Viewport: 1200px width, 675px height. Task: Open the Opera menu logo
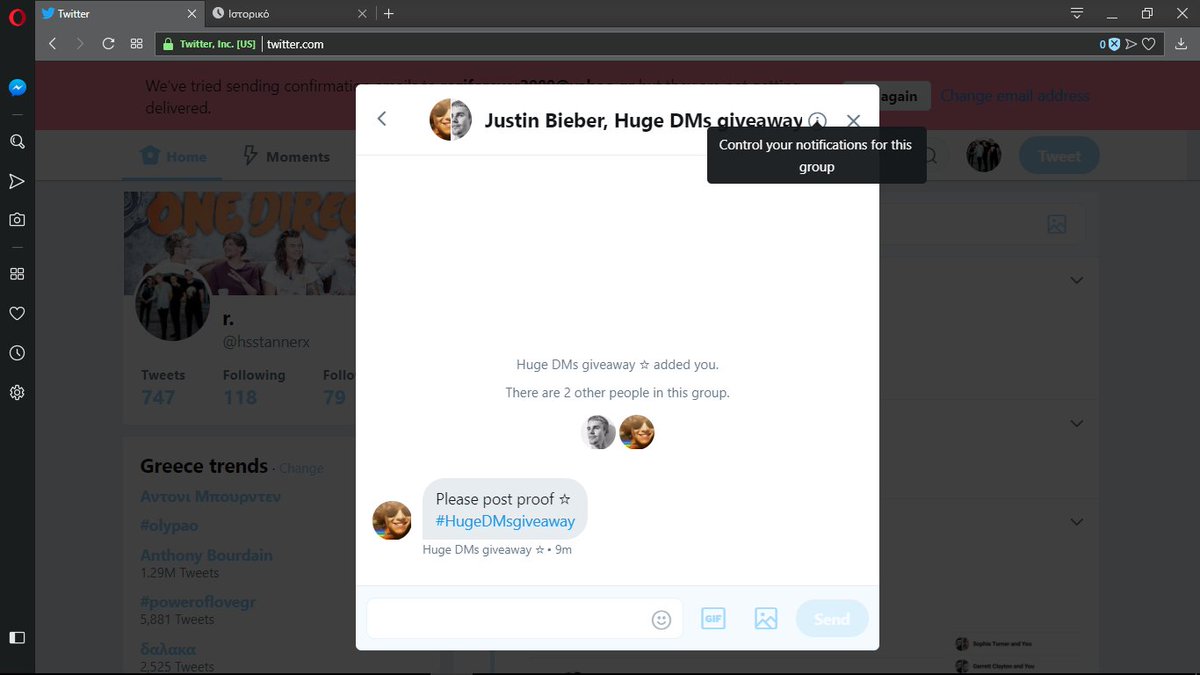coord(16,15)
